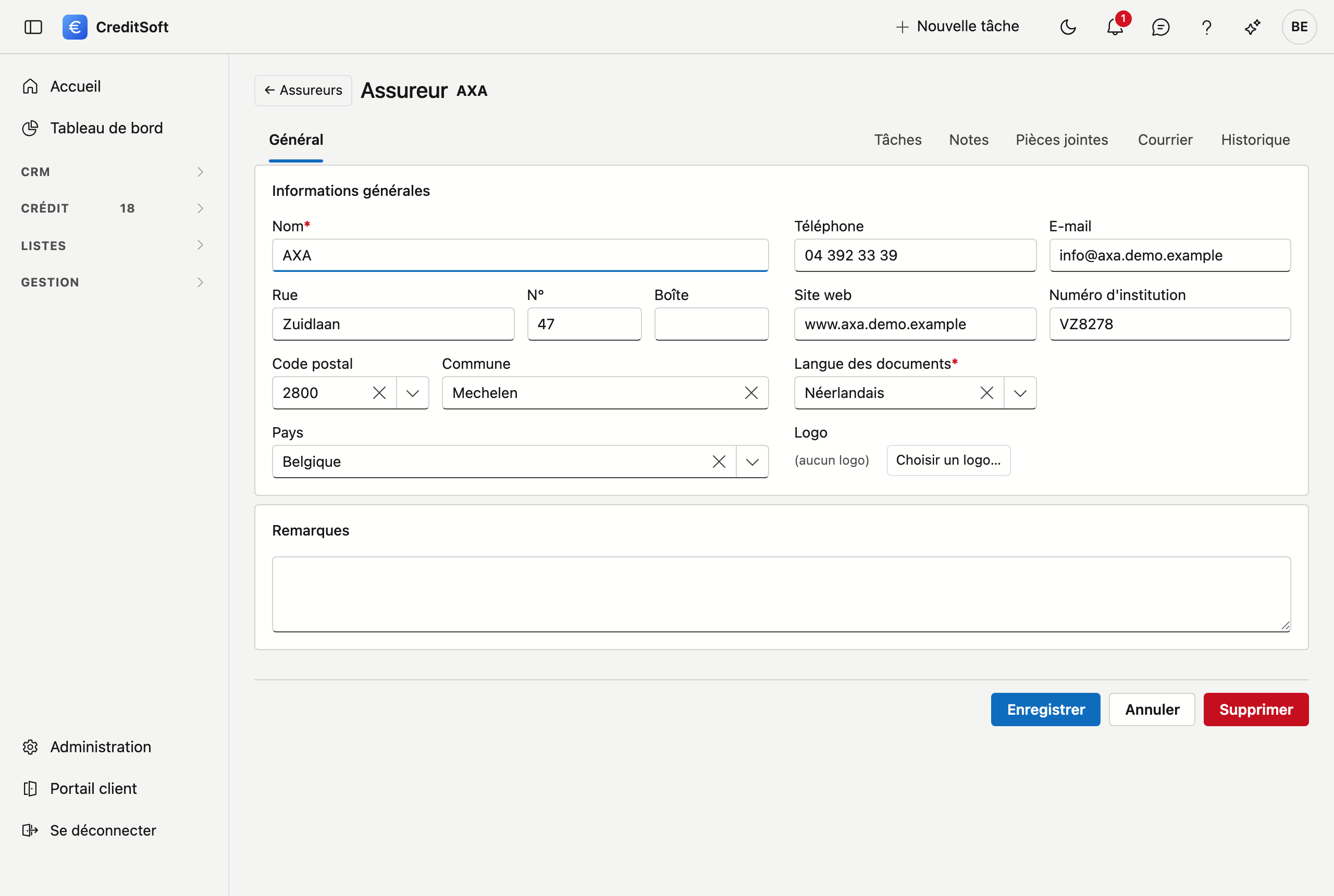Viewport: 1334px width, 896px height.
Task: Focus the Site web input field
Action: (915, 324)
